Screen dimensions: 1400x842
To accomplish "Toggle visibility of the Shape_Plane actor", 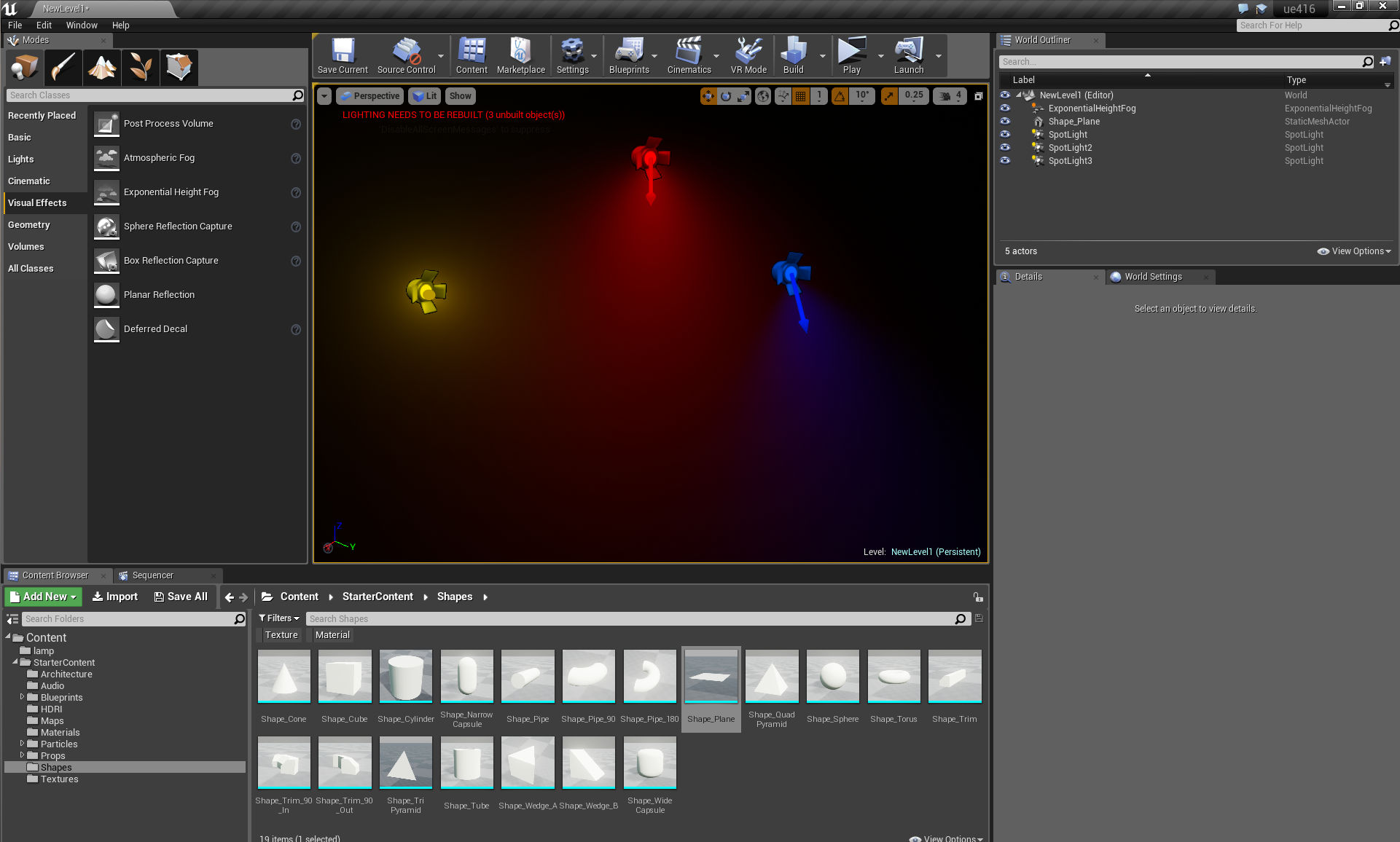I will coord(1005,121).
